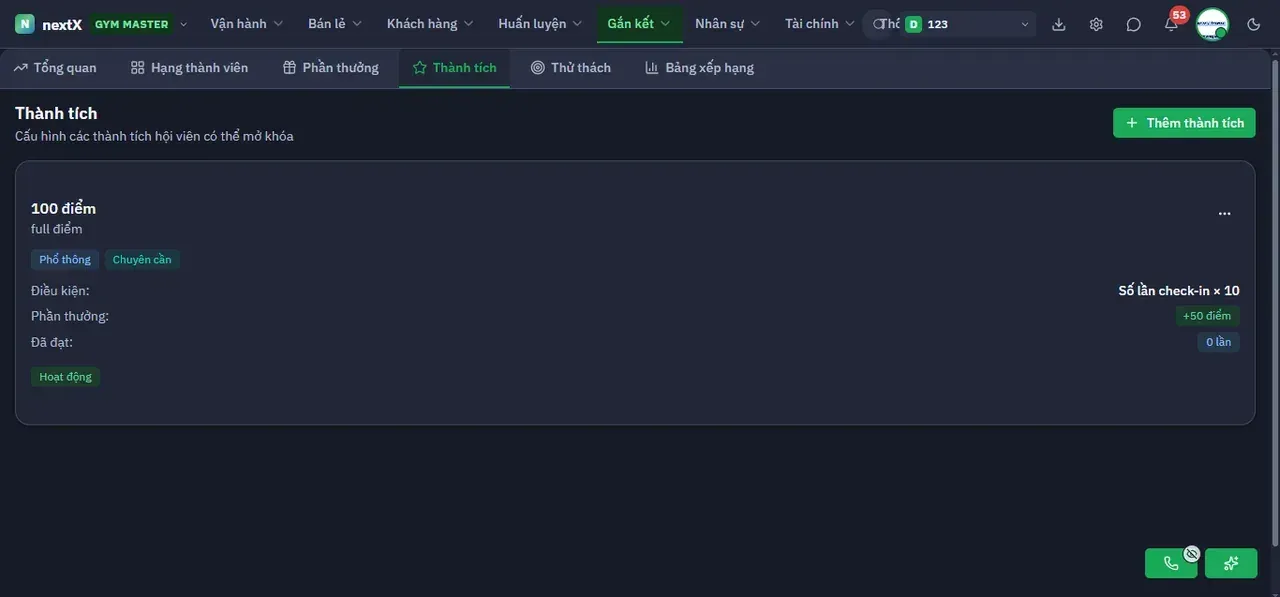The width and height of the screenshot is (1280, 597).
Task: Select the Thành tích tab
Action: pos(454,68)
